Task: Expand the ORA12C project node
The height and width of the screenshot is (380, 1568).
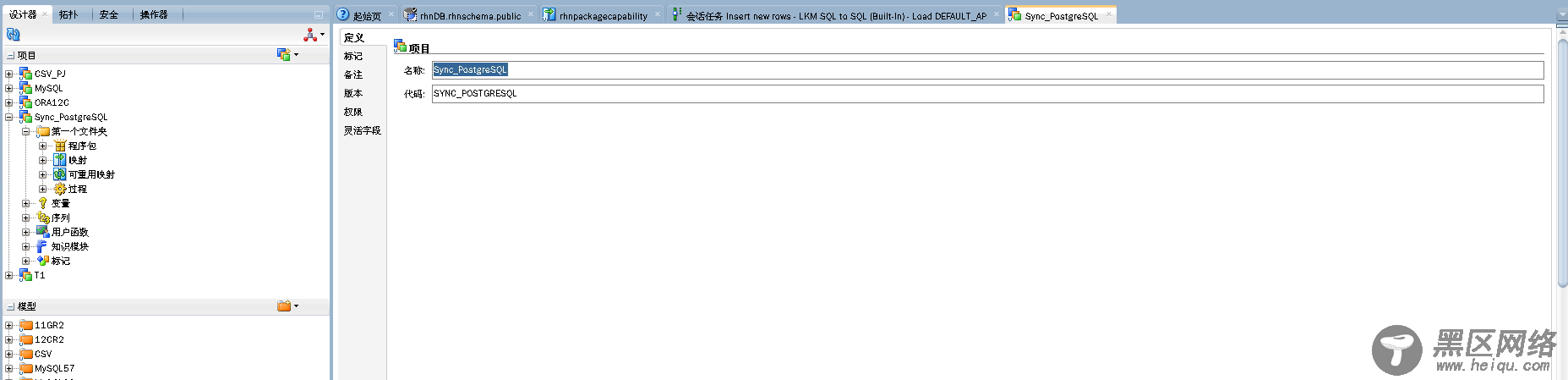Action: [x=9, y=102]
